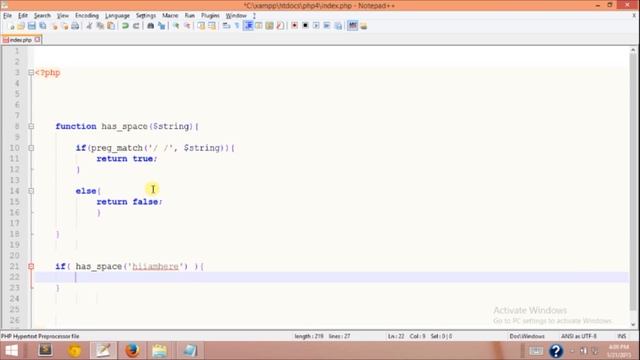Collapse the line 21 if-block fold marker

[x=31, y=267]
